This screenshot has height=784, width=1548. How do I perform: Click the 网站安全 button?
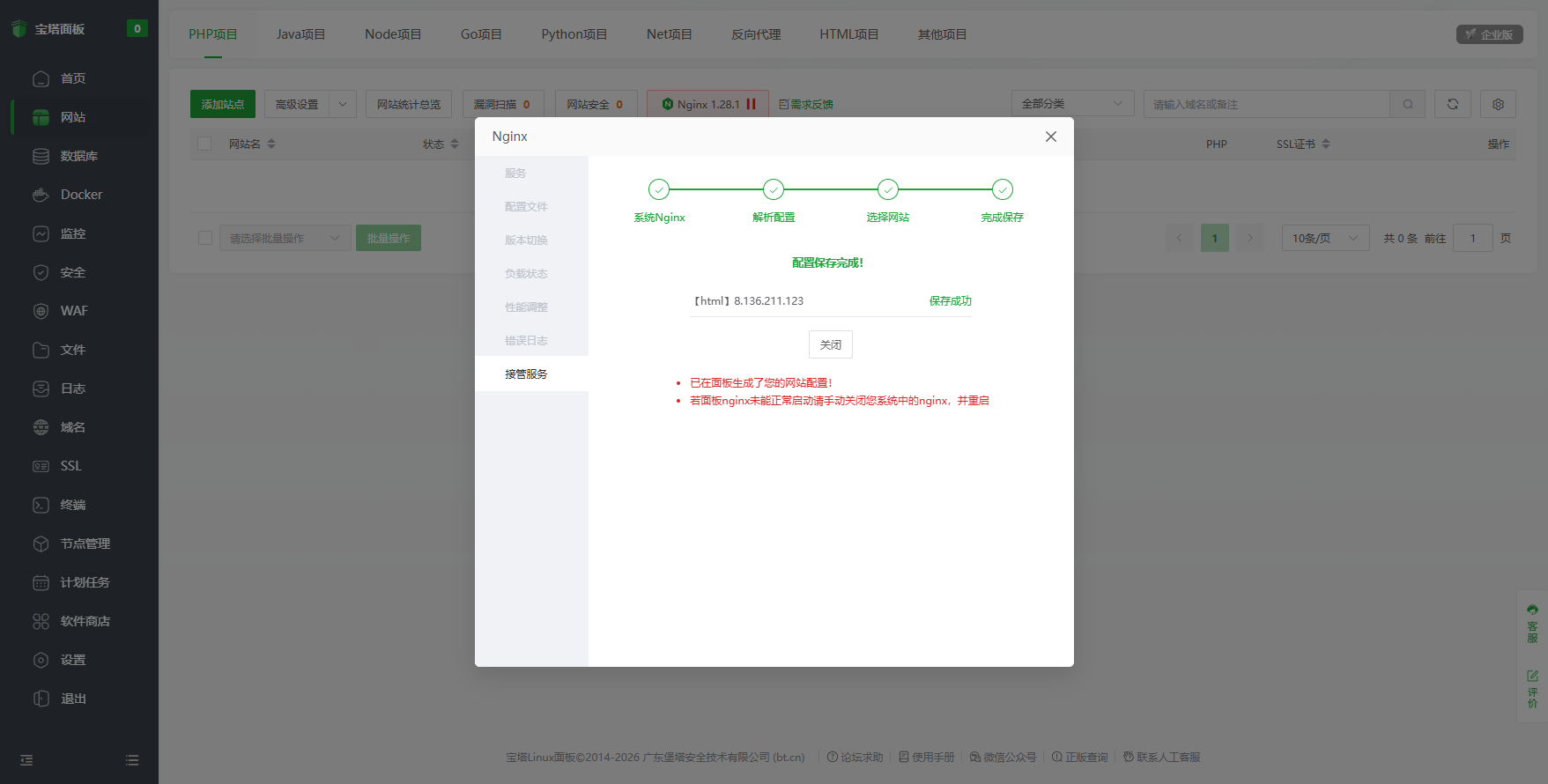[596, 104]
